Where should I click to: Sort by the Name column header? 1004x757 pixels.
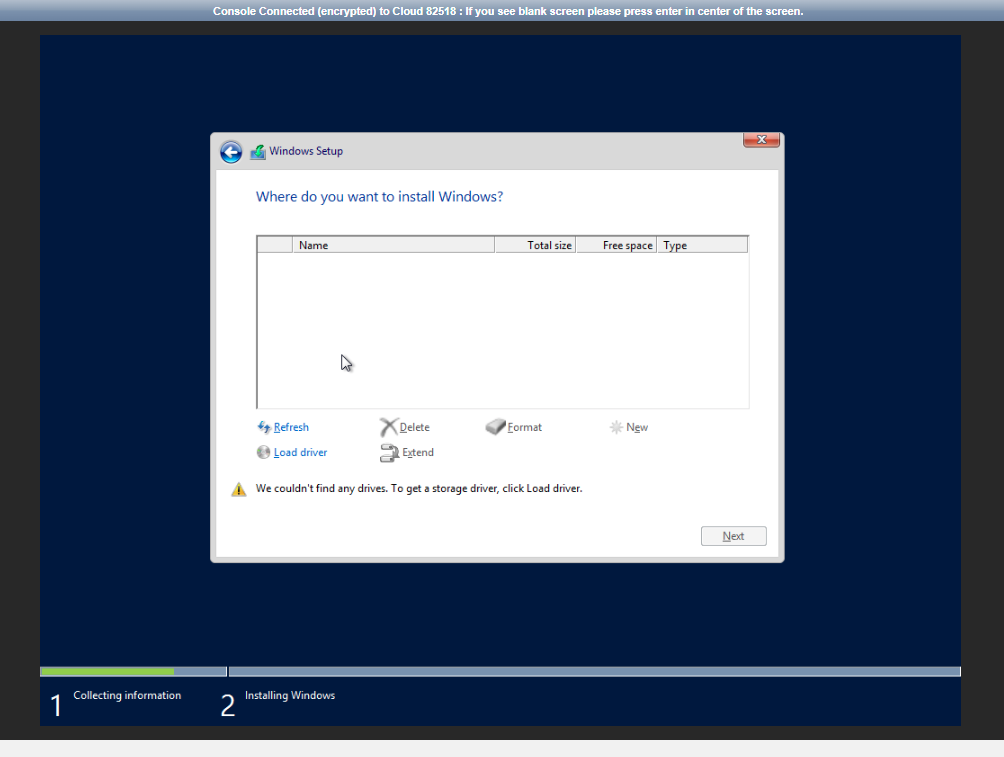(394, 245)
